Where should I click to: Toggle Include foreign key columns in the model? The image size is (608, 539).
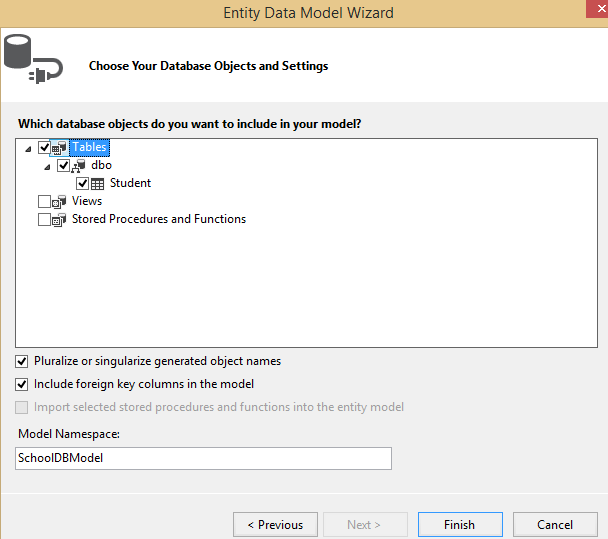[x=22, y=385]
